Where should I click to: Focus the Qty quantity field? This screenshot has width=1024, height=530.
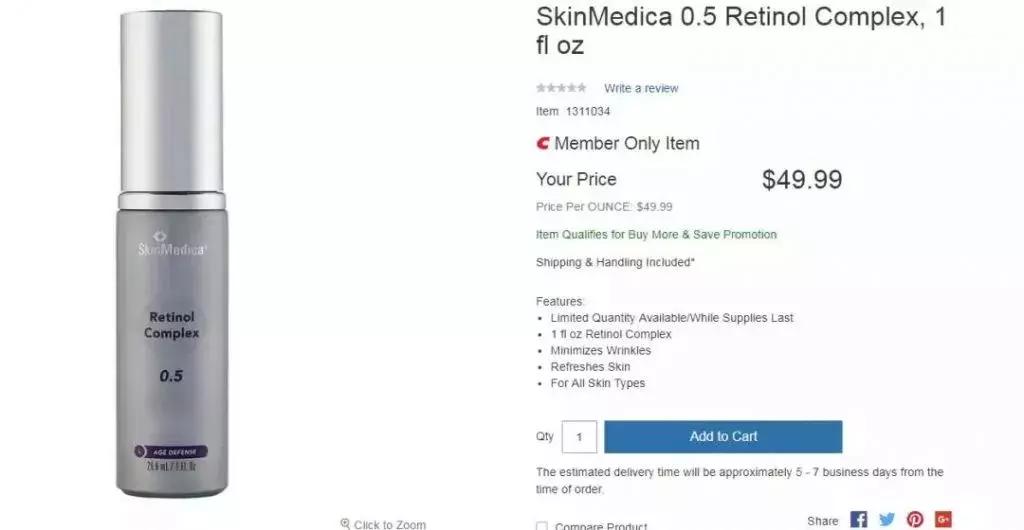pyautogui.click(x=579, y=437)
